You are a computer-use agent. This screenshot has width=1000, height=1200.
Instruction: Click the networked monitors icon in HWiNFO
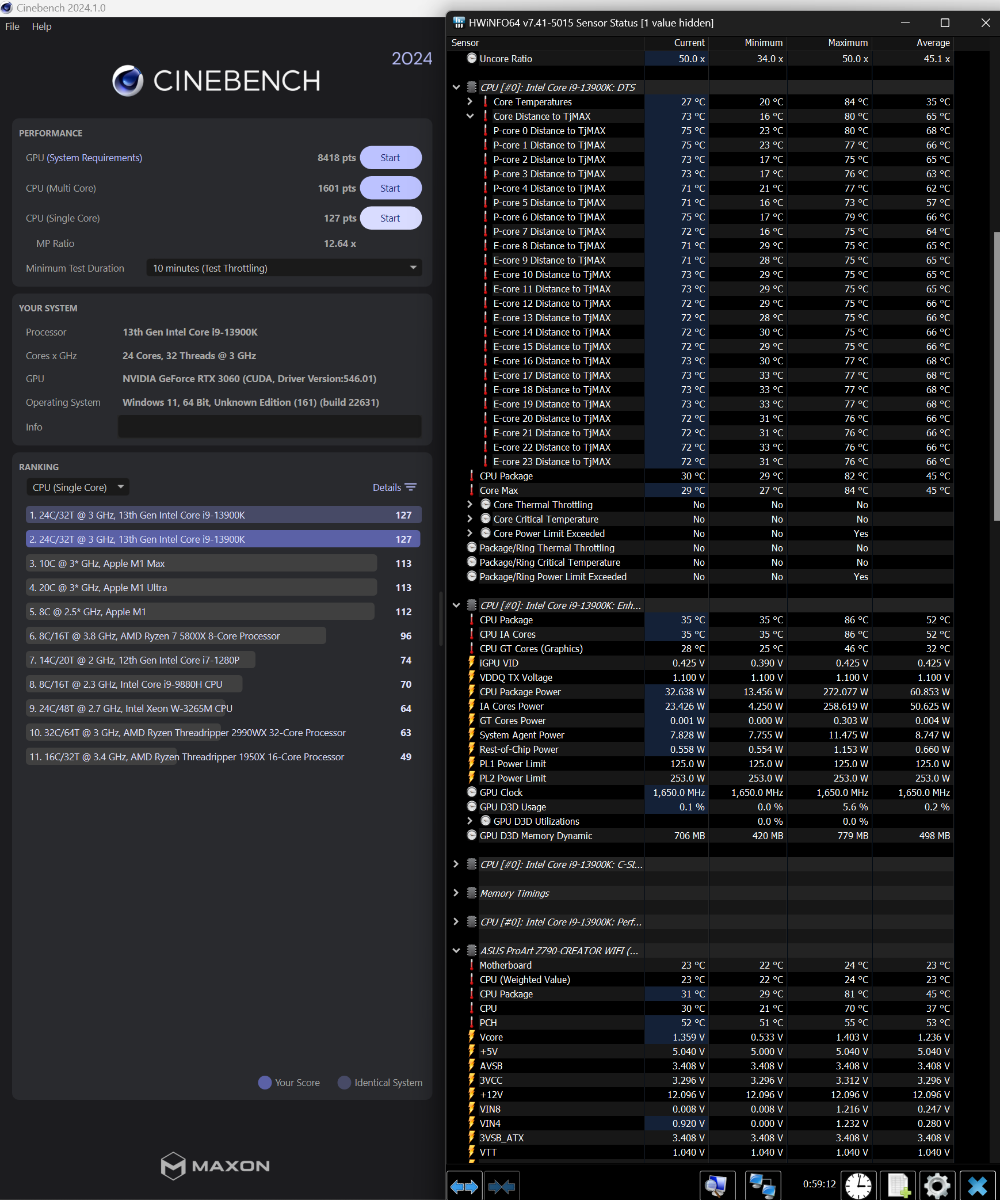coord(763,1186)
